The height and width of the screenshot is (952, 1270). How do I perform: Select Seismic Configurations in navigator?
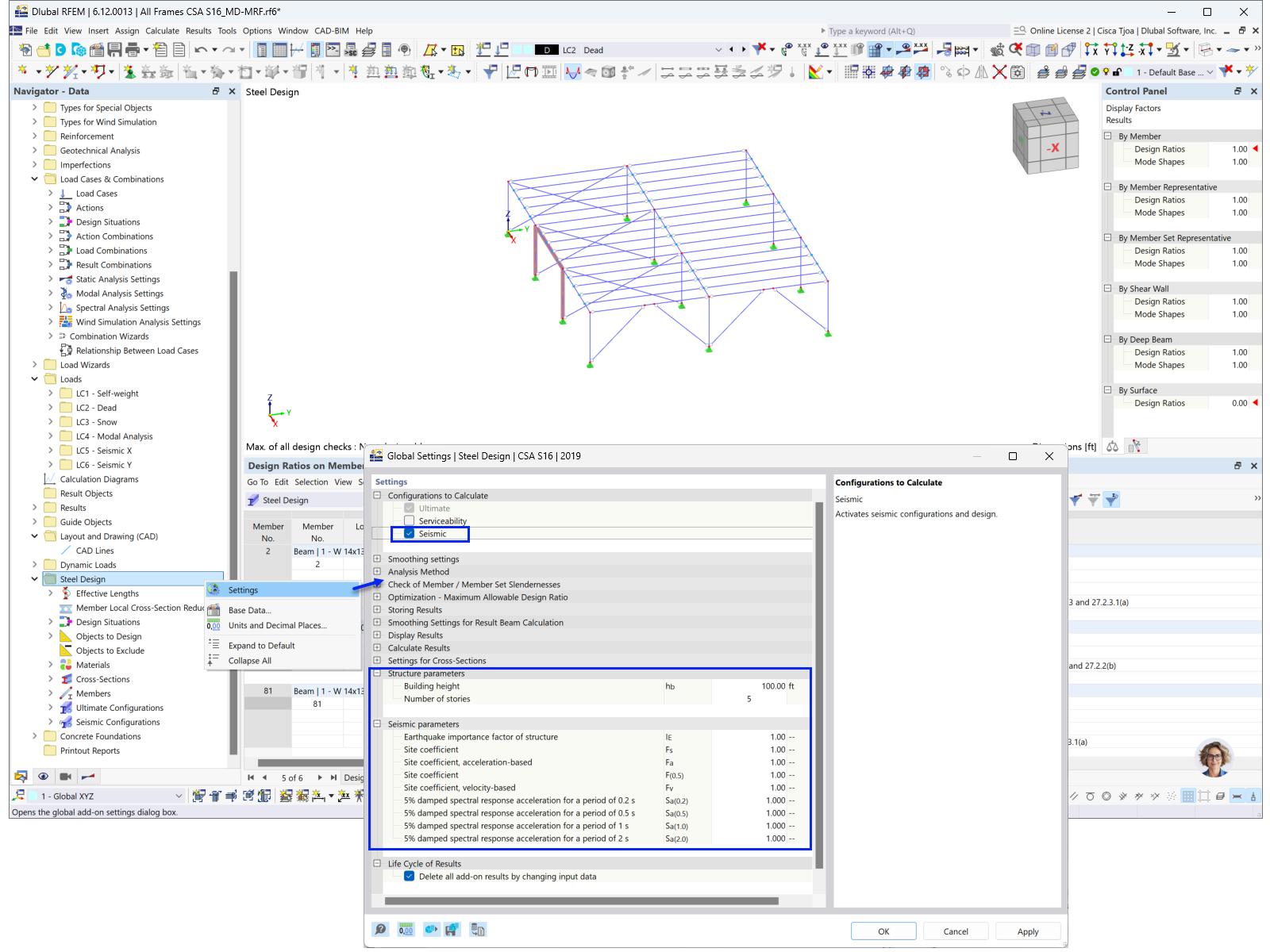point(117,722)
